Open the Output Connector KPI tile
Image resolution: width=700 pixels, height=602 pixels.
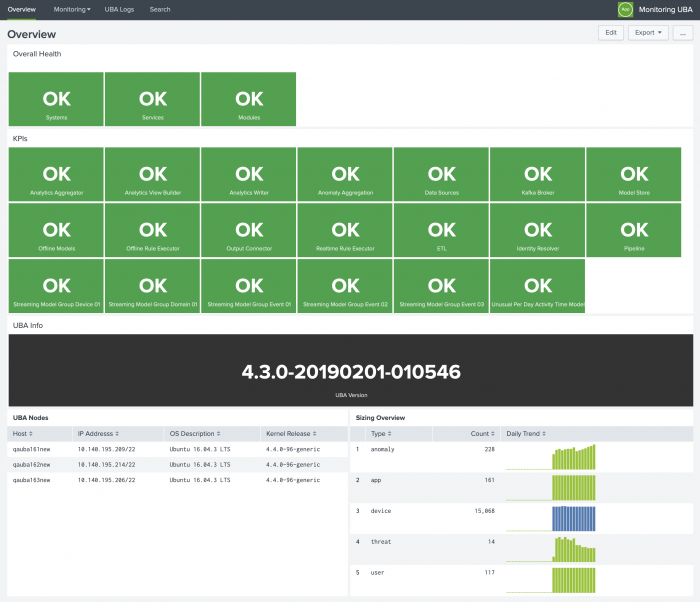coord(249,230)
